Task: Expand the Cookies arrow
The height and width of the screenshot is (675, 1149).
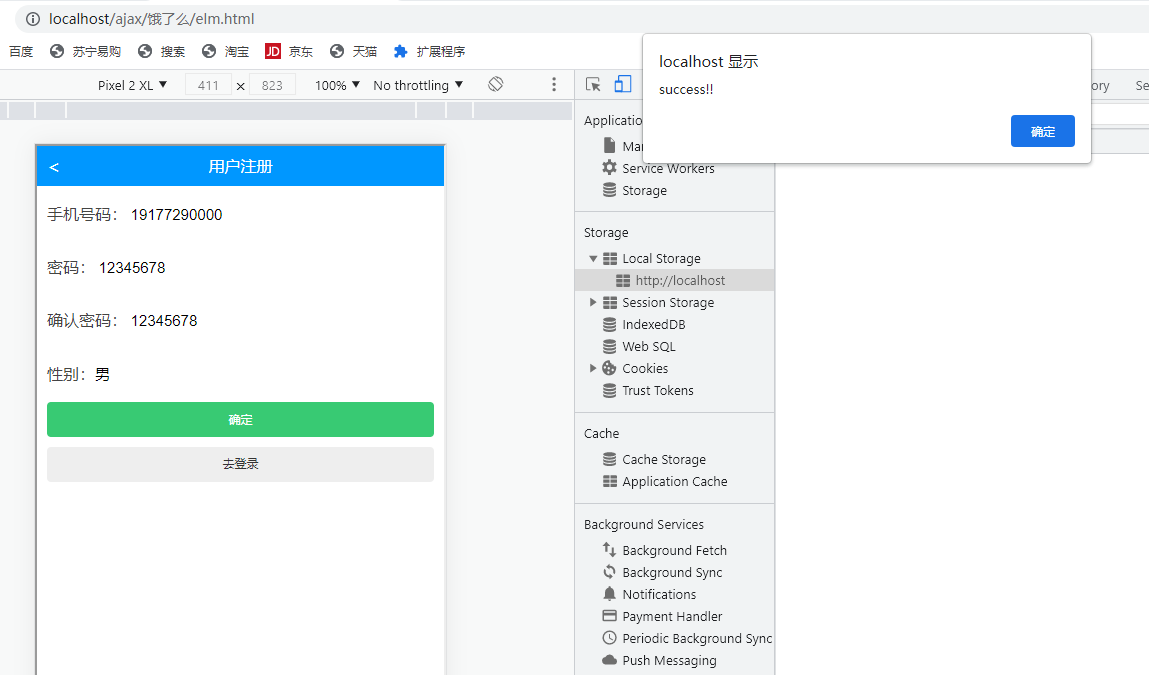Action: point(593,368)
